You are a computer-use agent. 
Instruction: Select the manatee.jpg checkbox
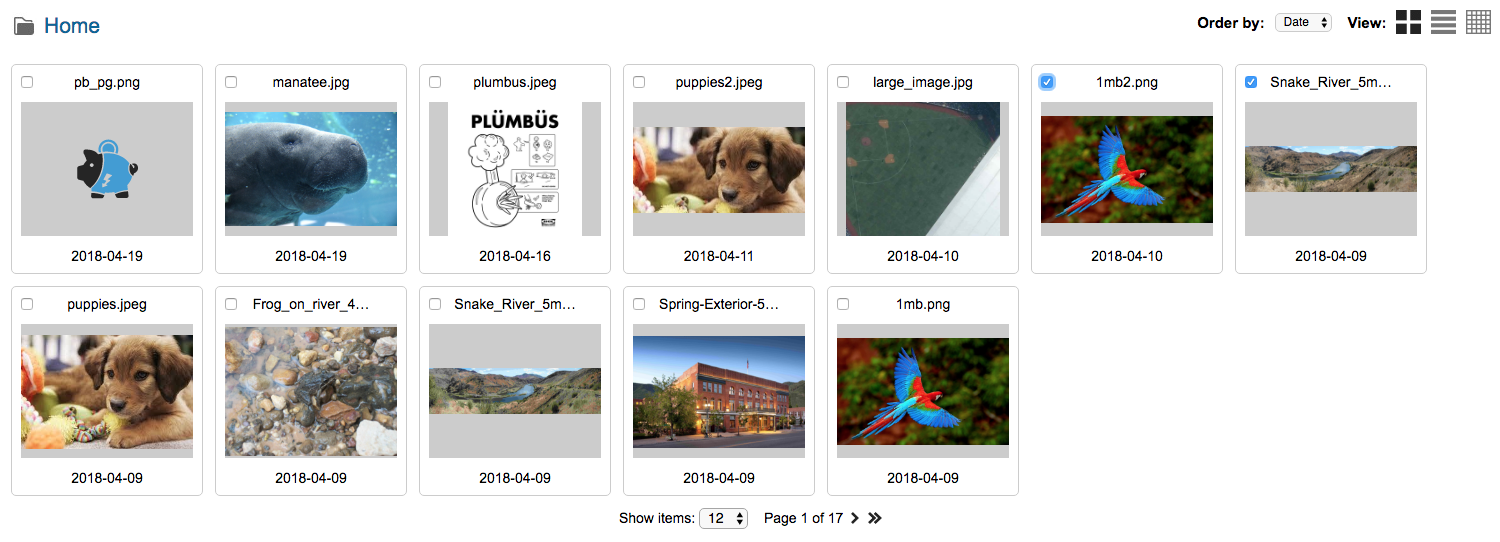(231, 82)
